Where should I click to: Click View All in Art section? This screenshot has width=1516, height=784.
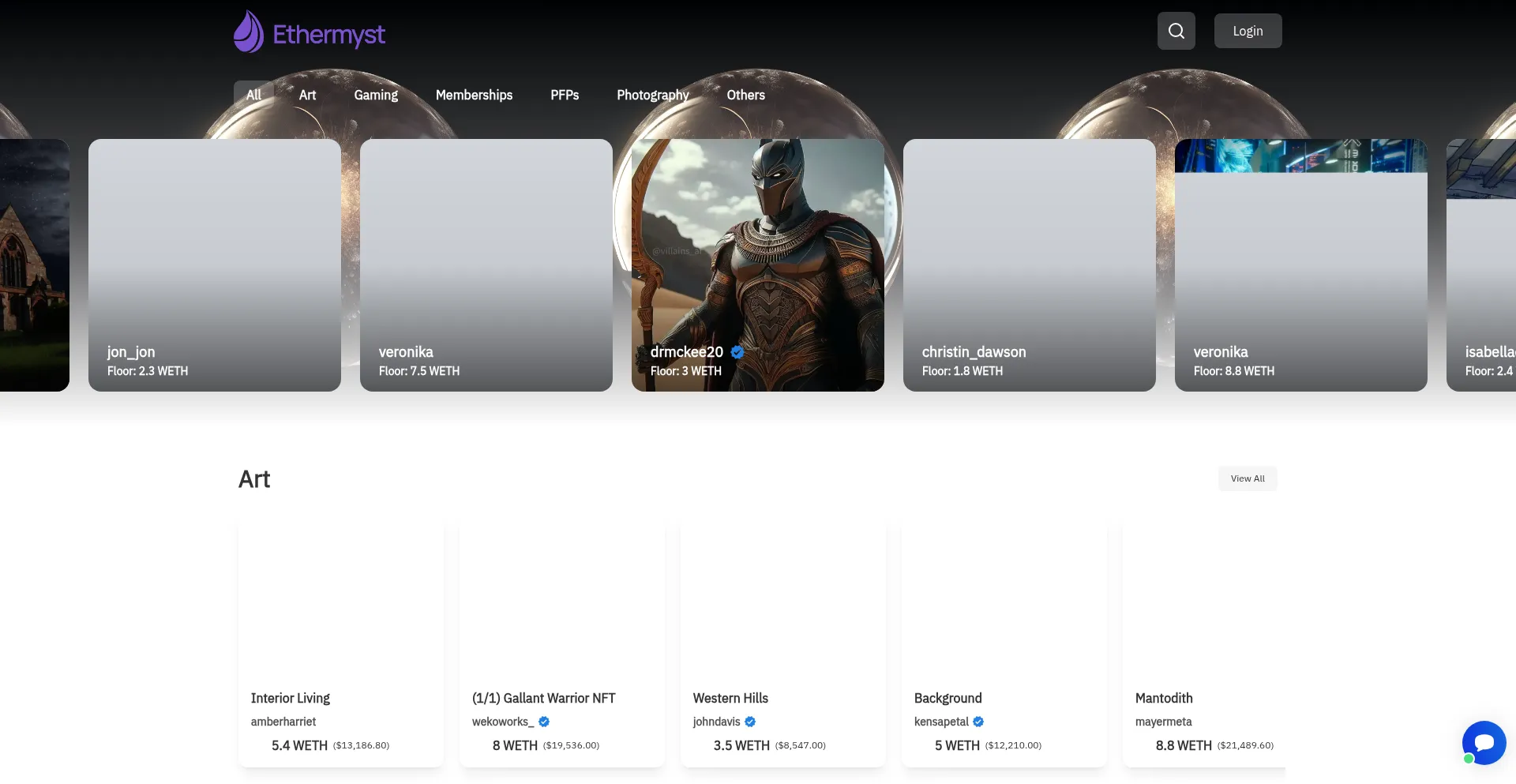click(1248, 478)
